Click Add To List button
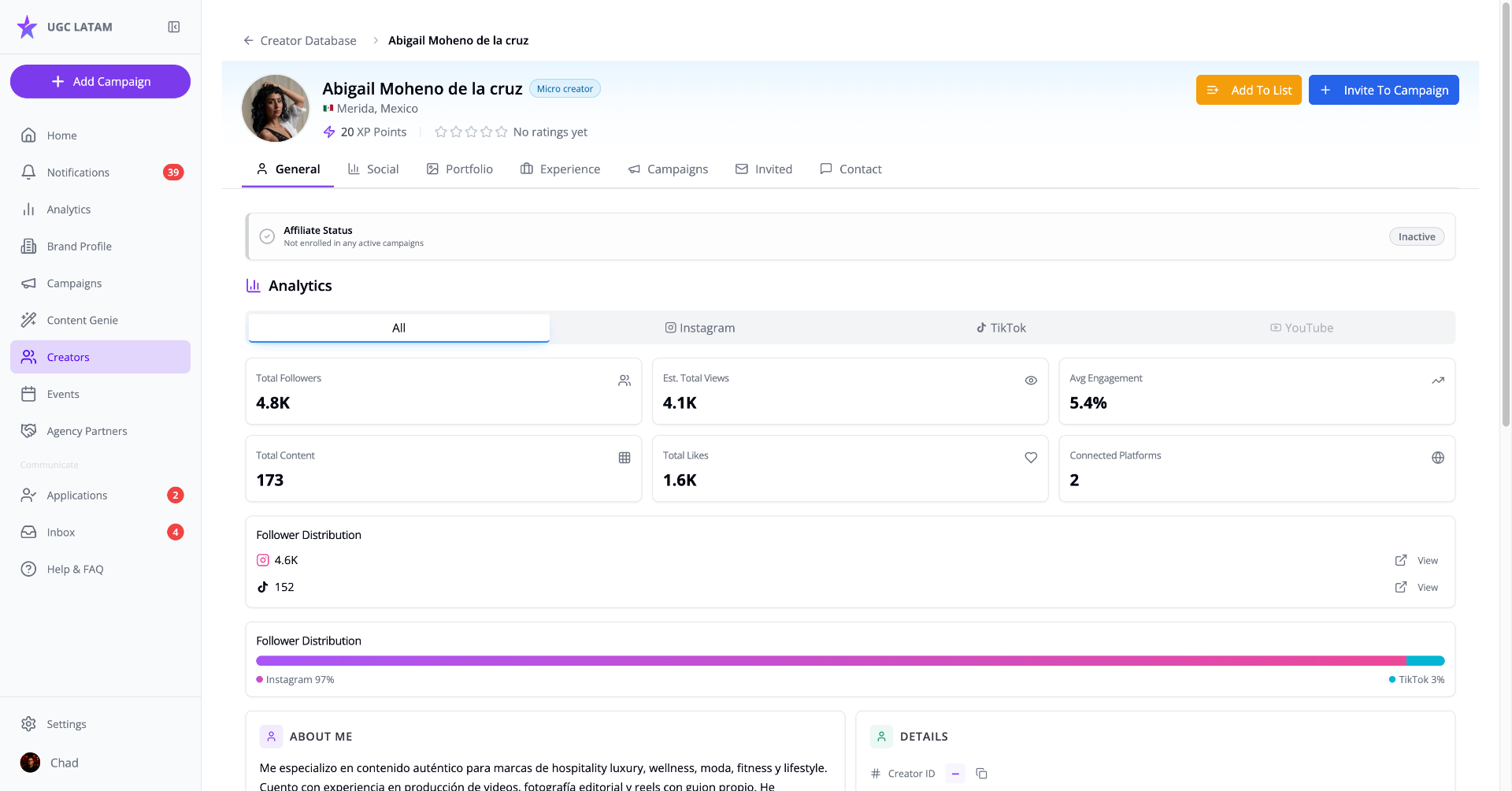 pyautogui.click(x=1249, y=90)
